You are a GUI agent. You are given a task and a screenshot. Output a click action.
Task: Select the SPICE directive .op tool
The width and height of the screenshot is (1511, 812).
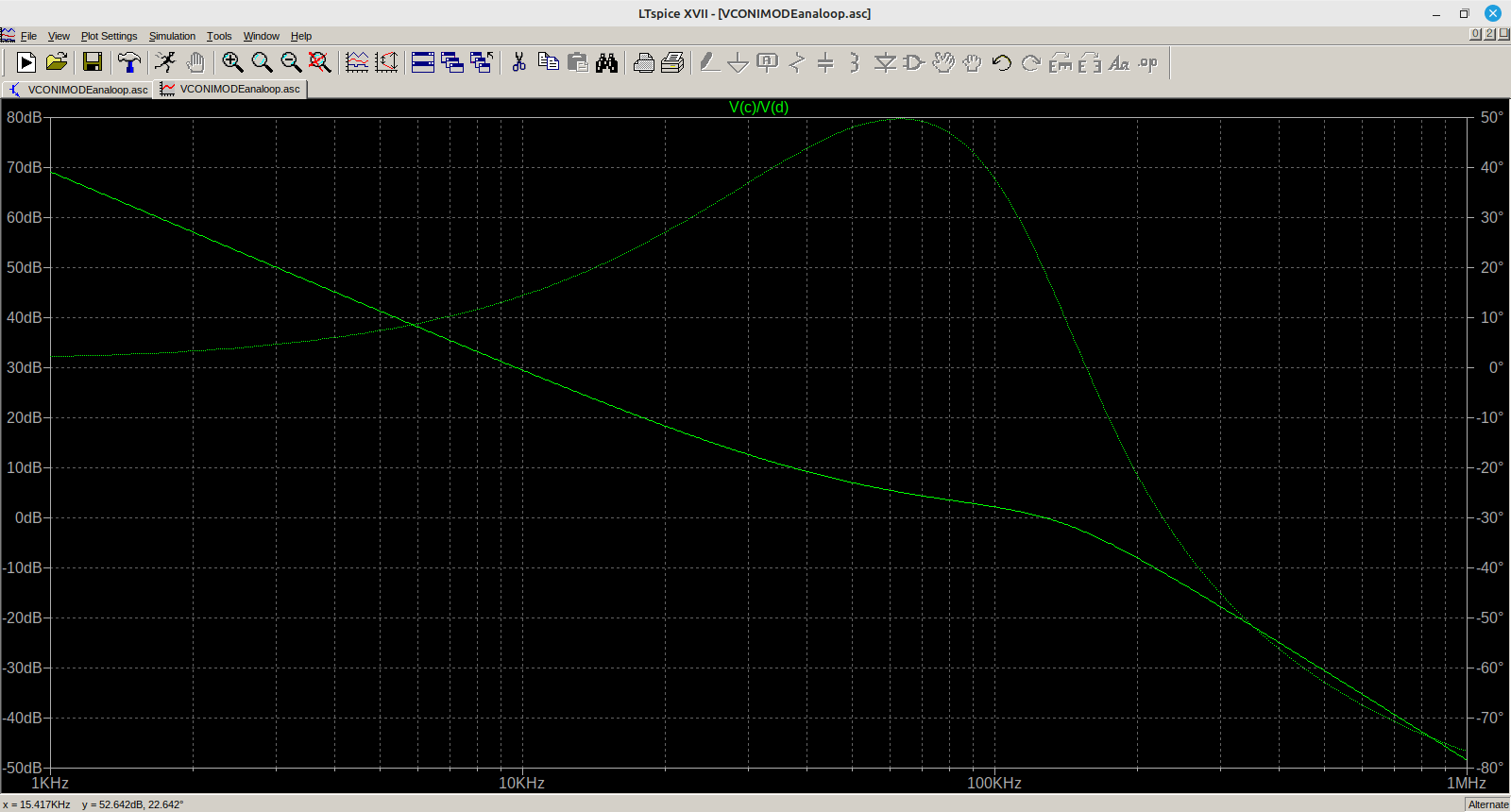pyautogui.click(x=1148, y=62)
